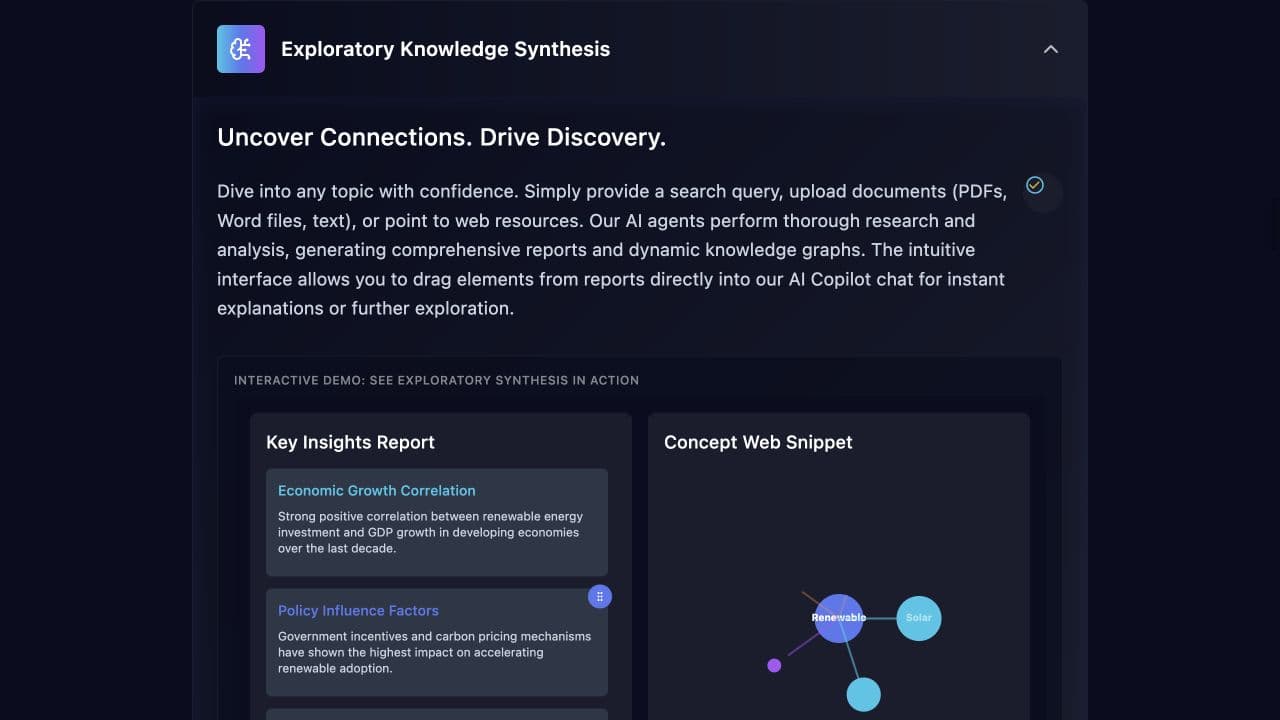Select the Renewable node in the concept web

point(839,618)
